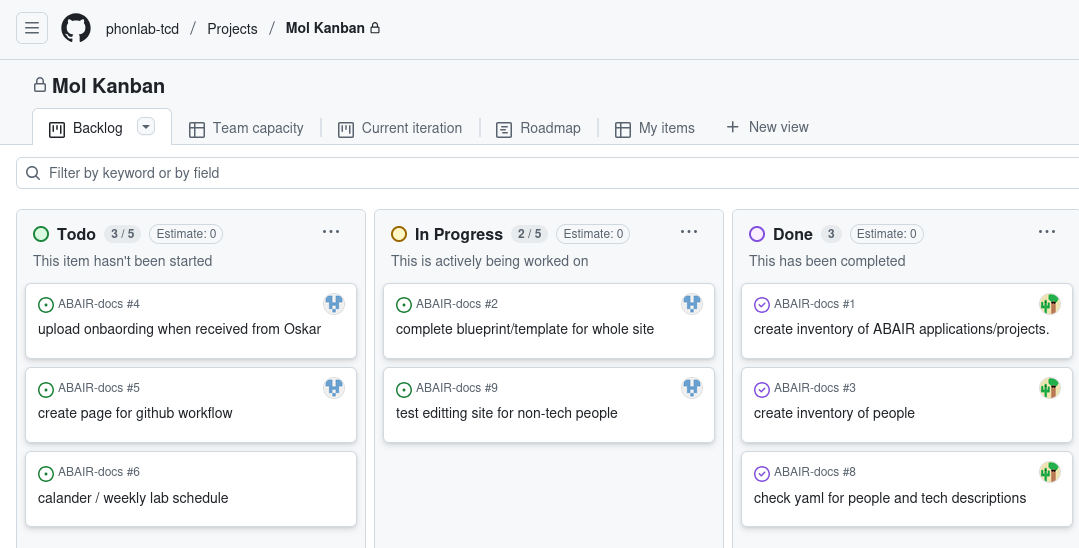The height and width of the screenshot is (548, 1079).
Task: Open issue 'create inventory of people'
Action: [x=834, y=413]
